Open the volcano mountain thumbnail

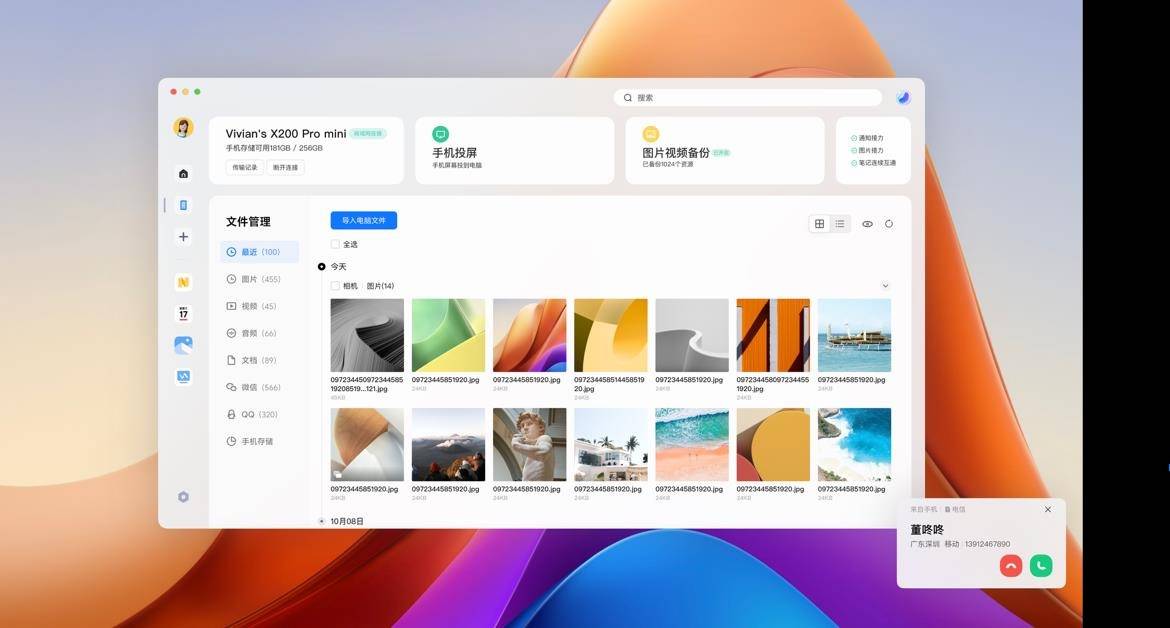(448, 445)
